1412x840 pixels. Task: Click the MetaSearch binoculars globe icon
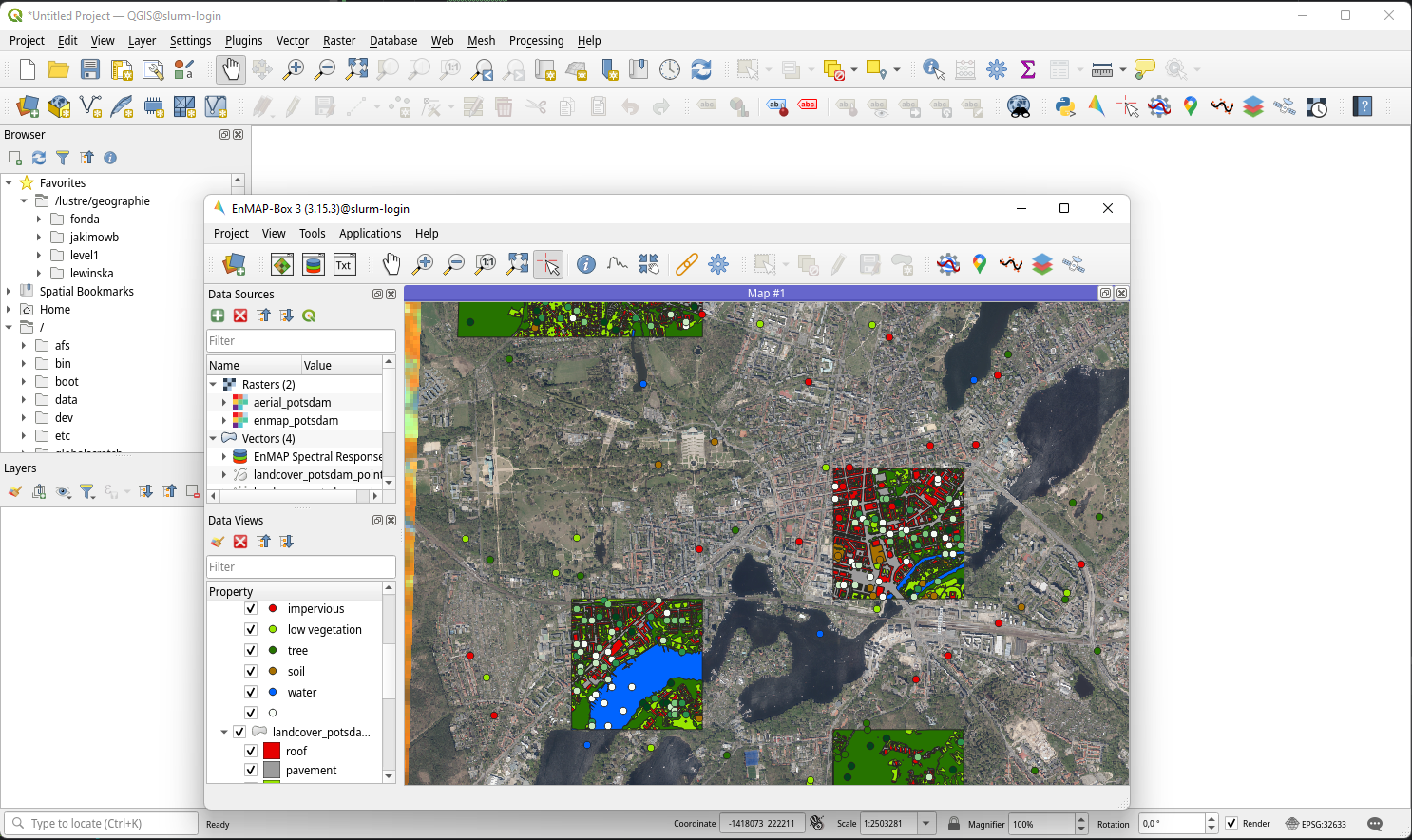(x=1019, y=106)
